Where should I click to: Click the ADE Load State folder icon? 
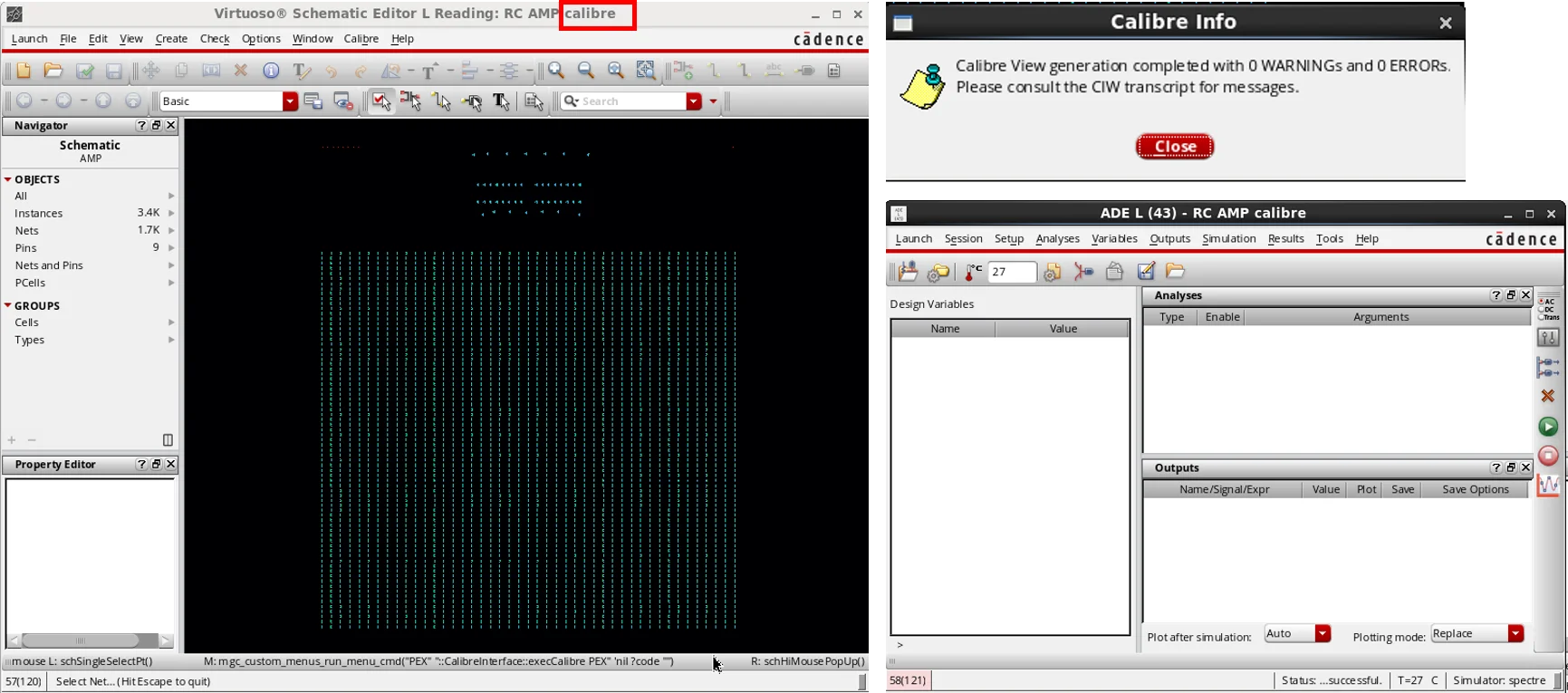1175,271
